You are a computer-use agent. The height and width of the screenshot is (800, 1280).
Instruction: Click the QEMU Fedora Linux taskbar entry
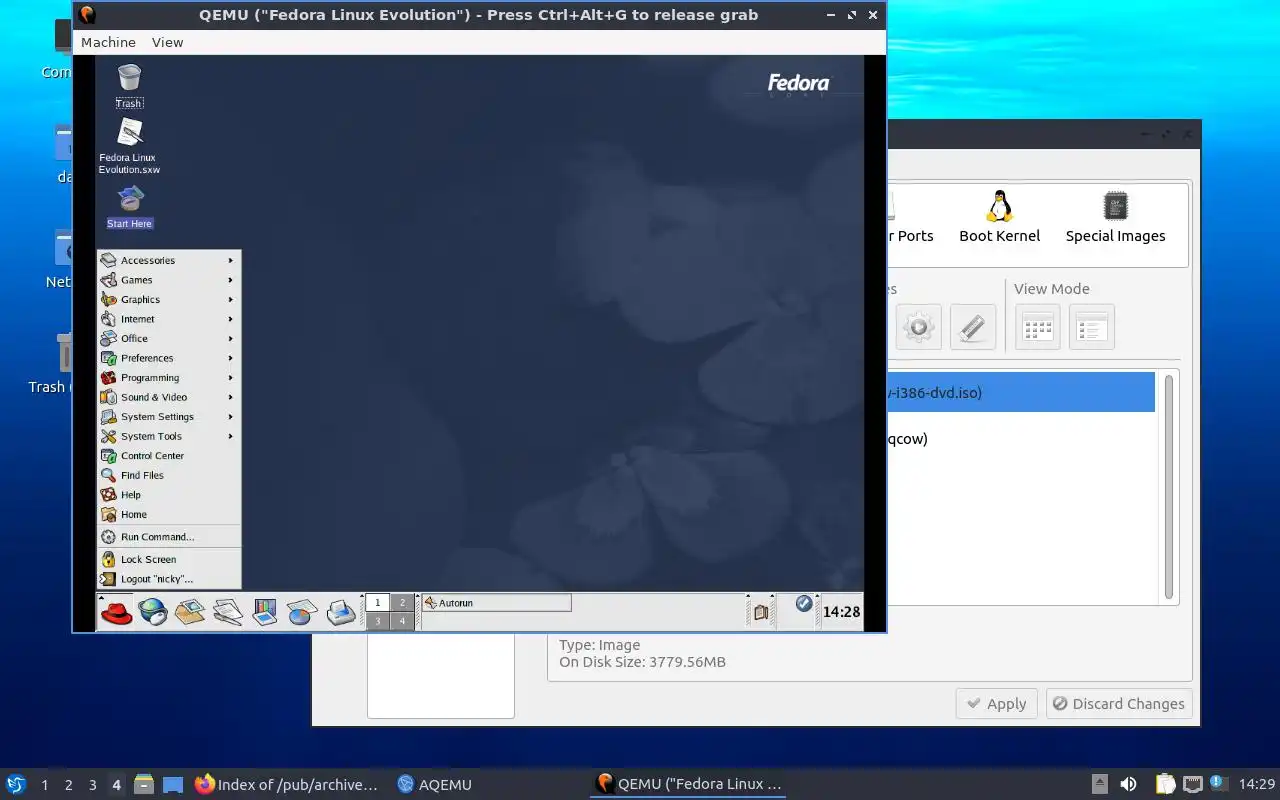tap(688, 784)
